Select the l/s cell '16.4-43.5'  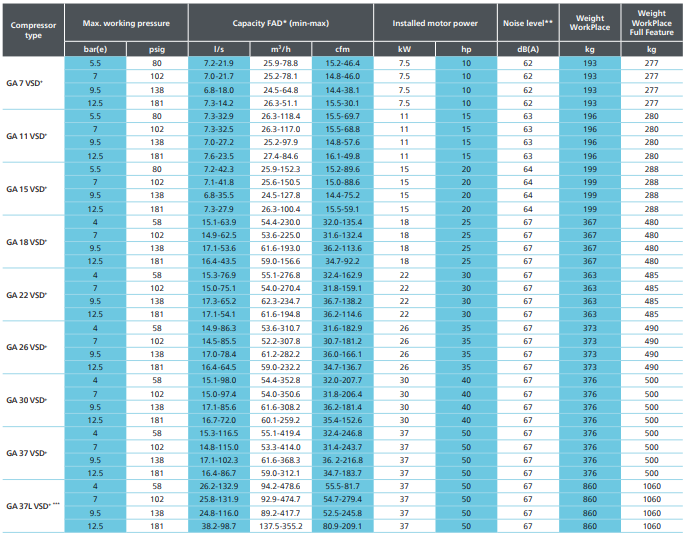coord(219,262)
